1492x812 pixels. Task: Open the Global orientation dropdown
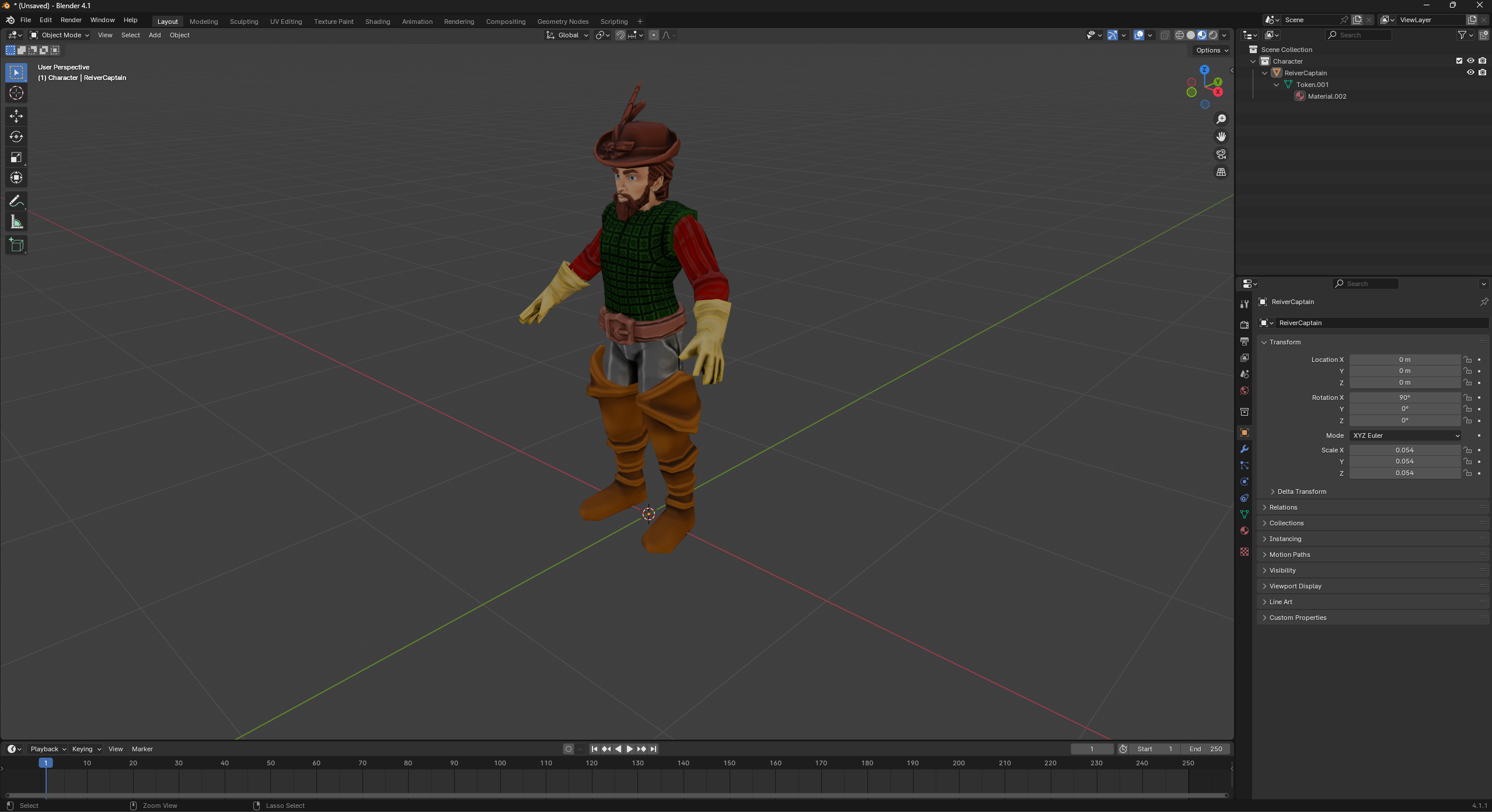pos(567,35)
